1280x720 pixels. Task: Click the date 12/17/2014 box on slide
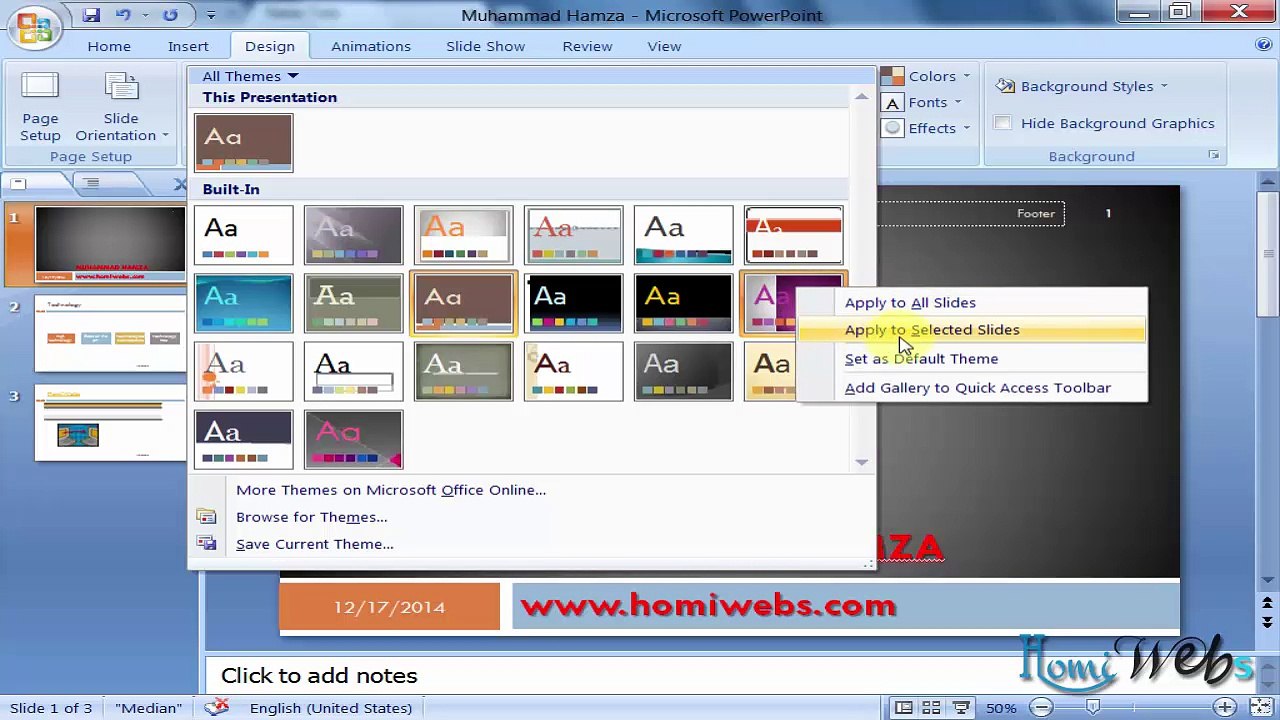coord(390,606)
